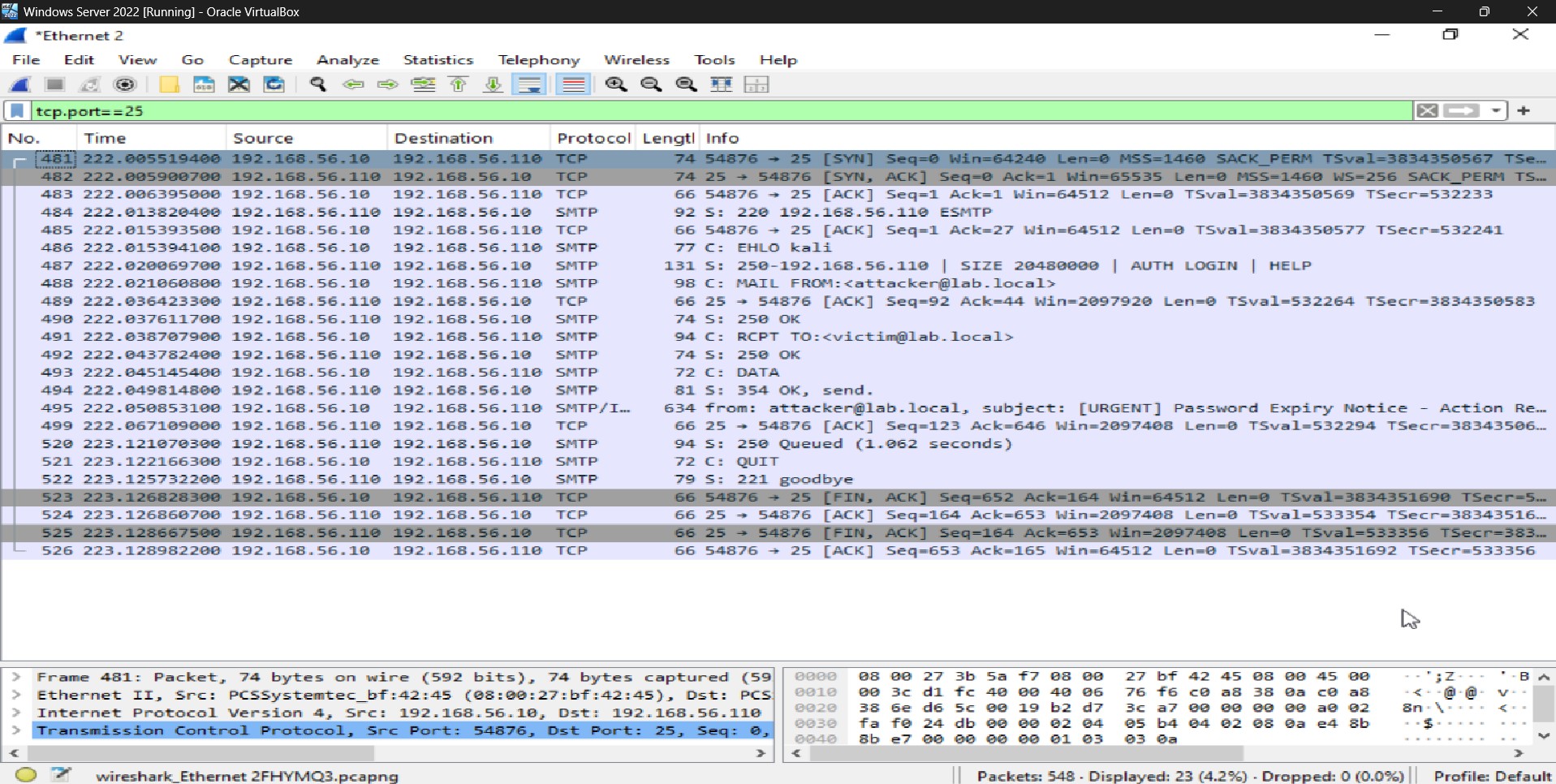
Task: Select packet 493 with C: DATA
Action: point(778,373)
